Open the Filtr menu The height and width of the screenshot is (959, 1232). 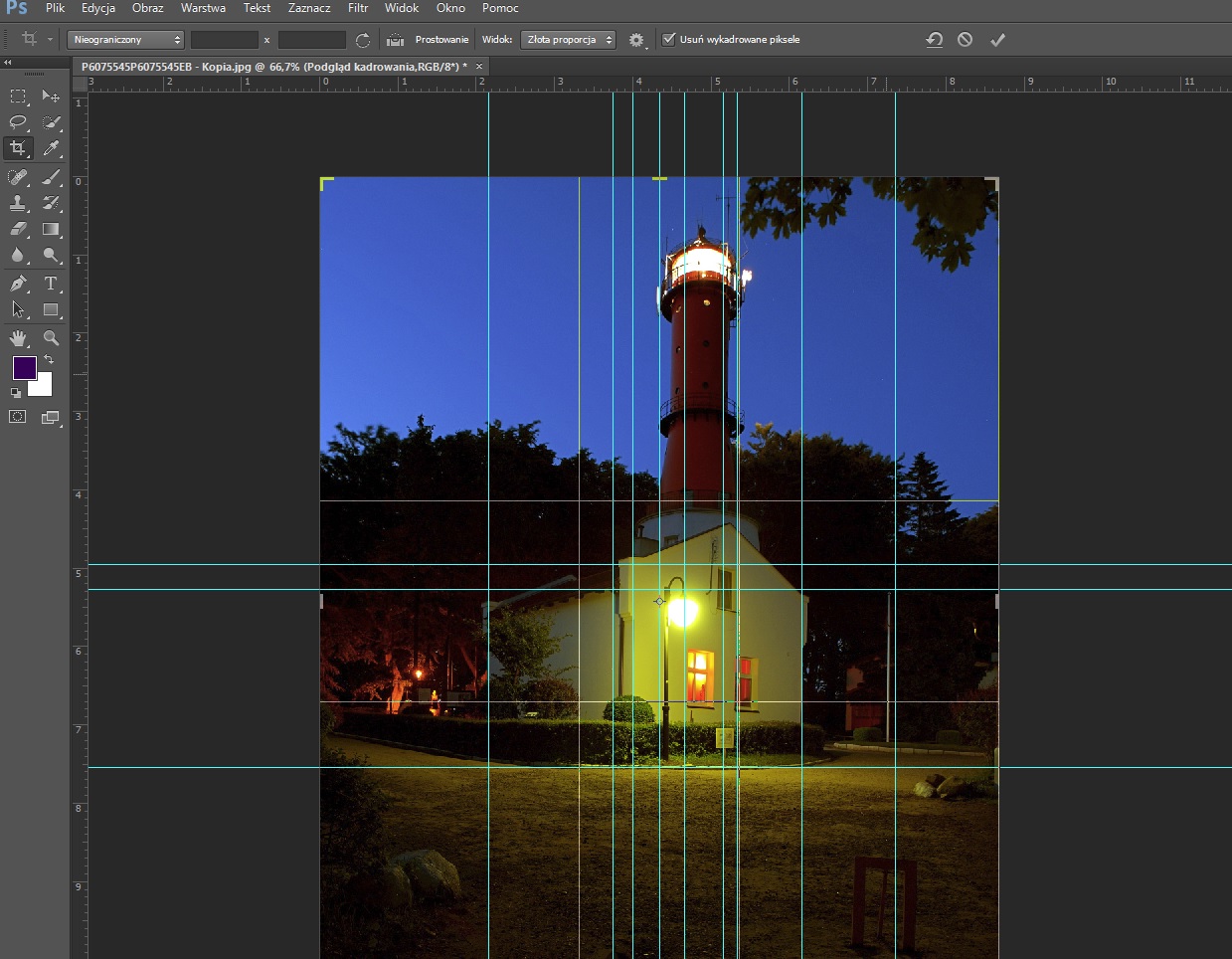[358, 8]
